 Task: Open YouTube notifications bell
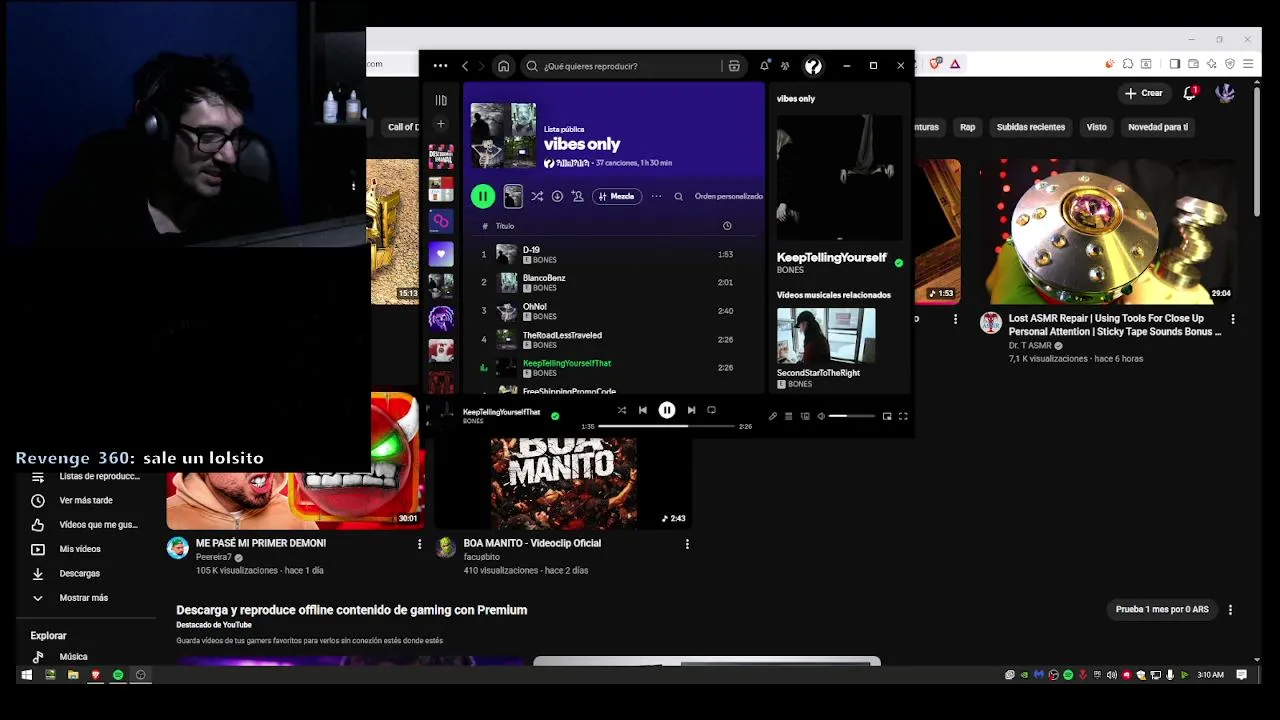pyautogui.click(x=1190, y=93)
